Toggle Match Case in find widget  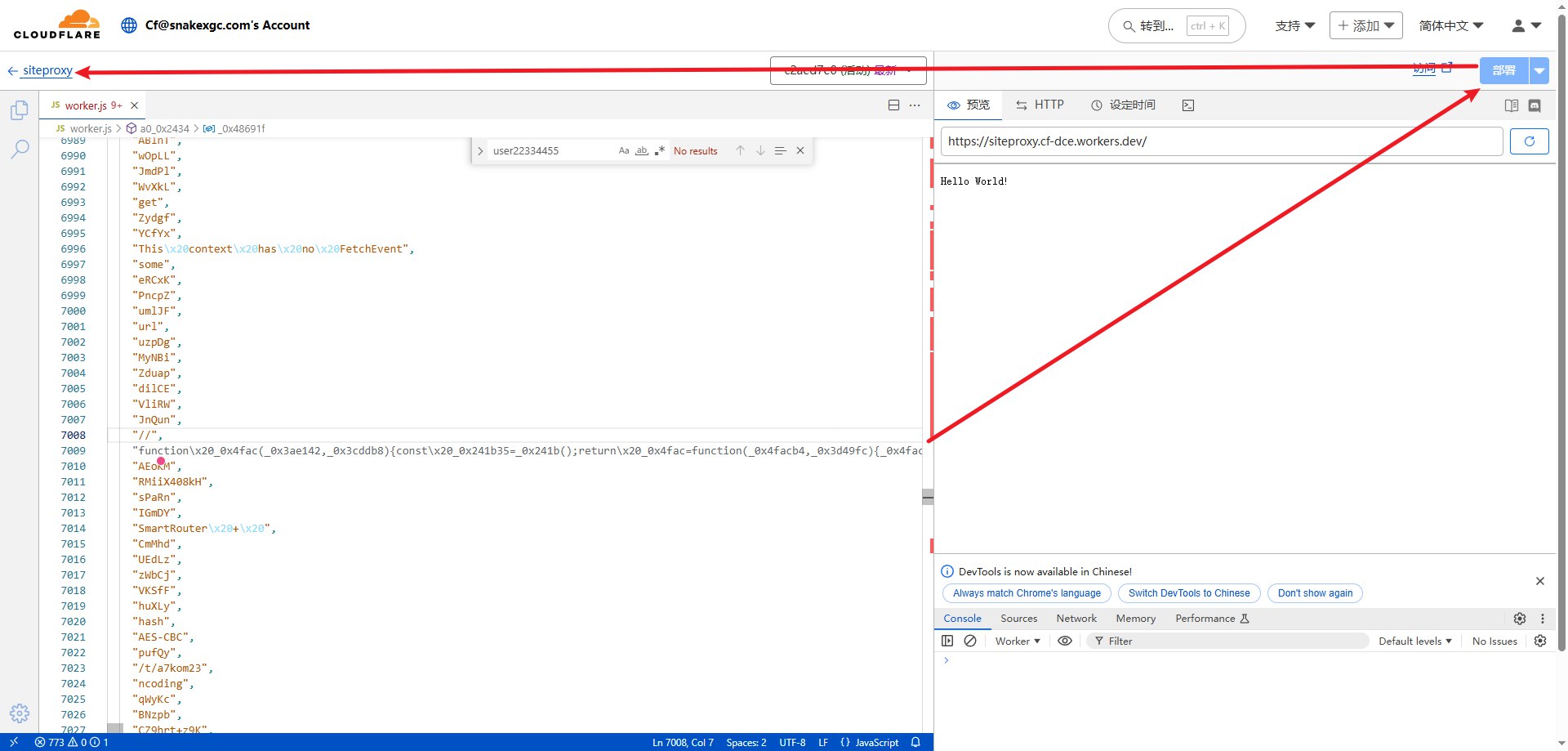(x=624, y=150)
